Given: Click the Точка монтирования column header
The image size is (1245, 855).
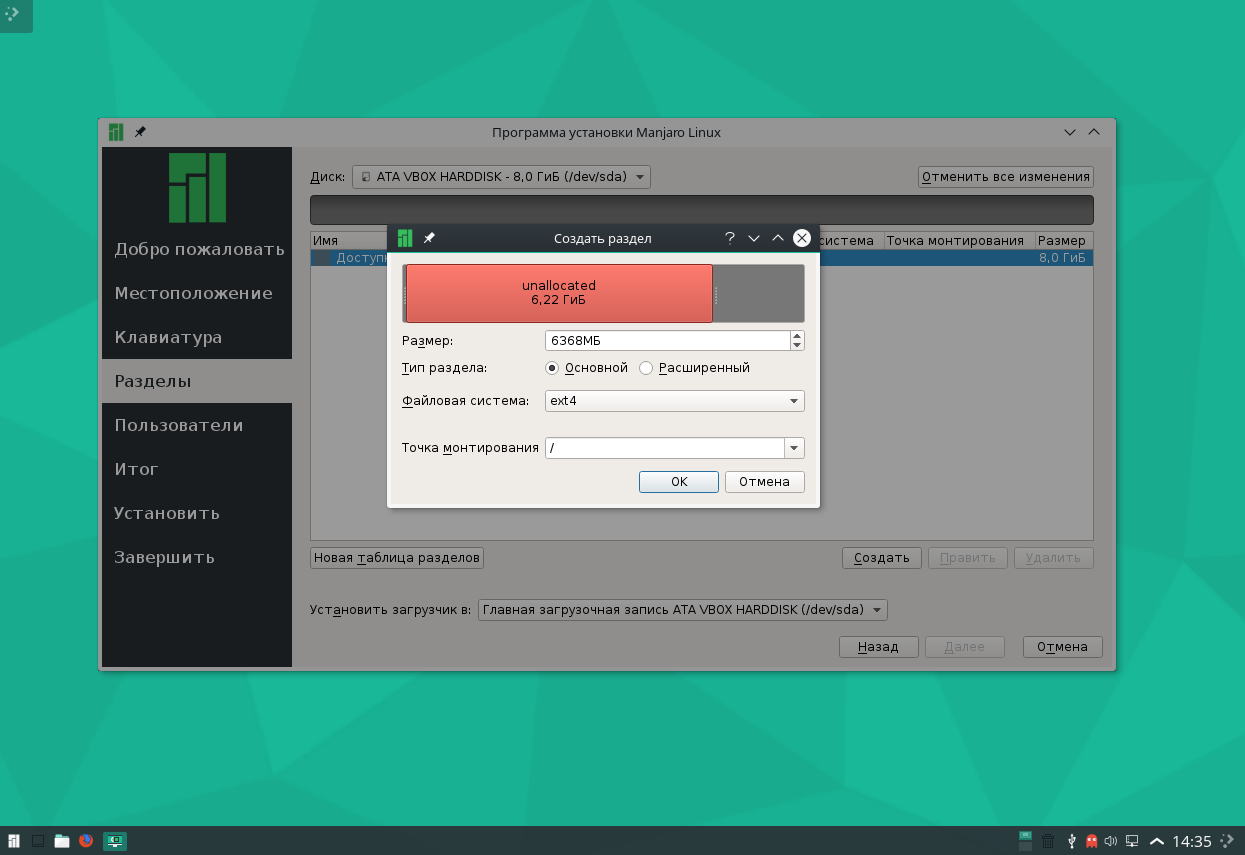Looking at the screenshot, I should [958, 241].
